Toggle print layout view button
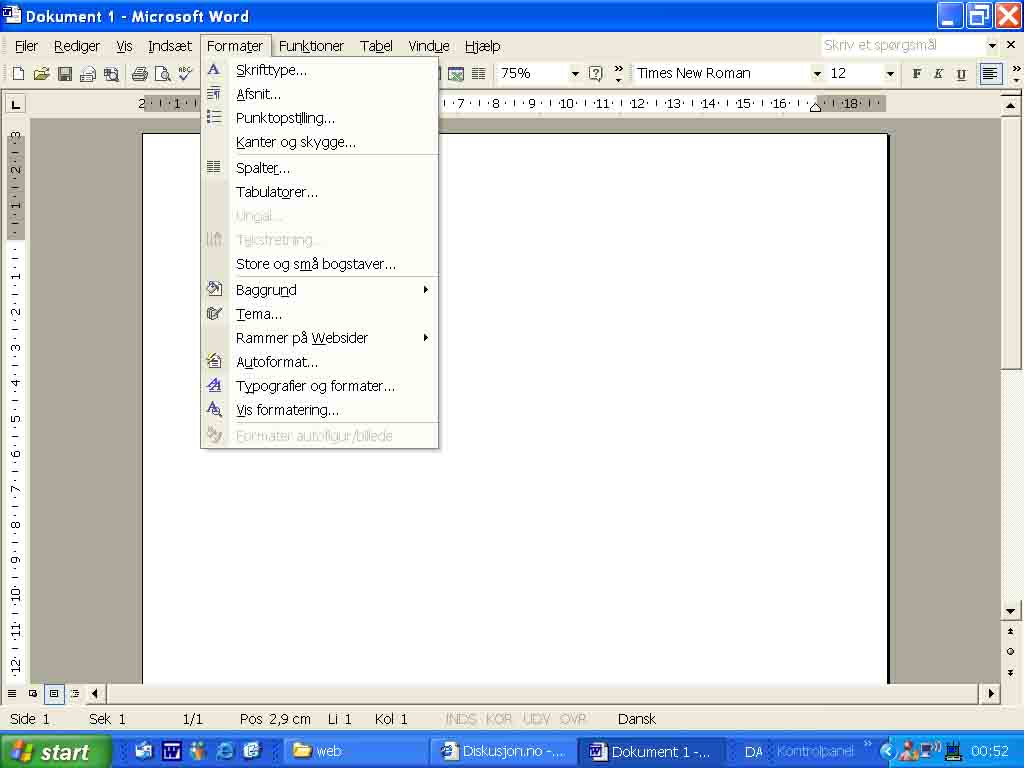The height and width of the screenshot is (768, 1024). coord(54,694)
